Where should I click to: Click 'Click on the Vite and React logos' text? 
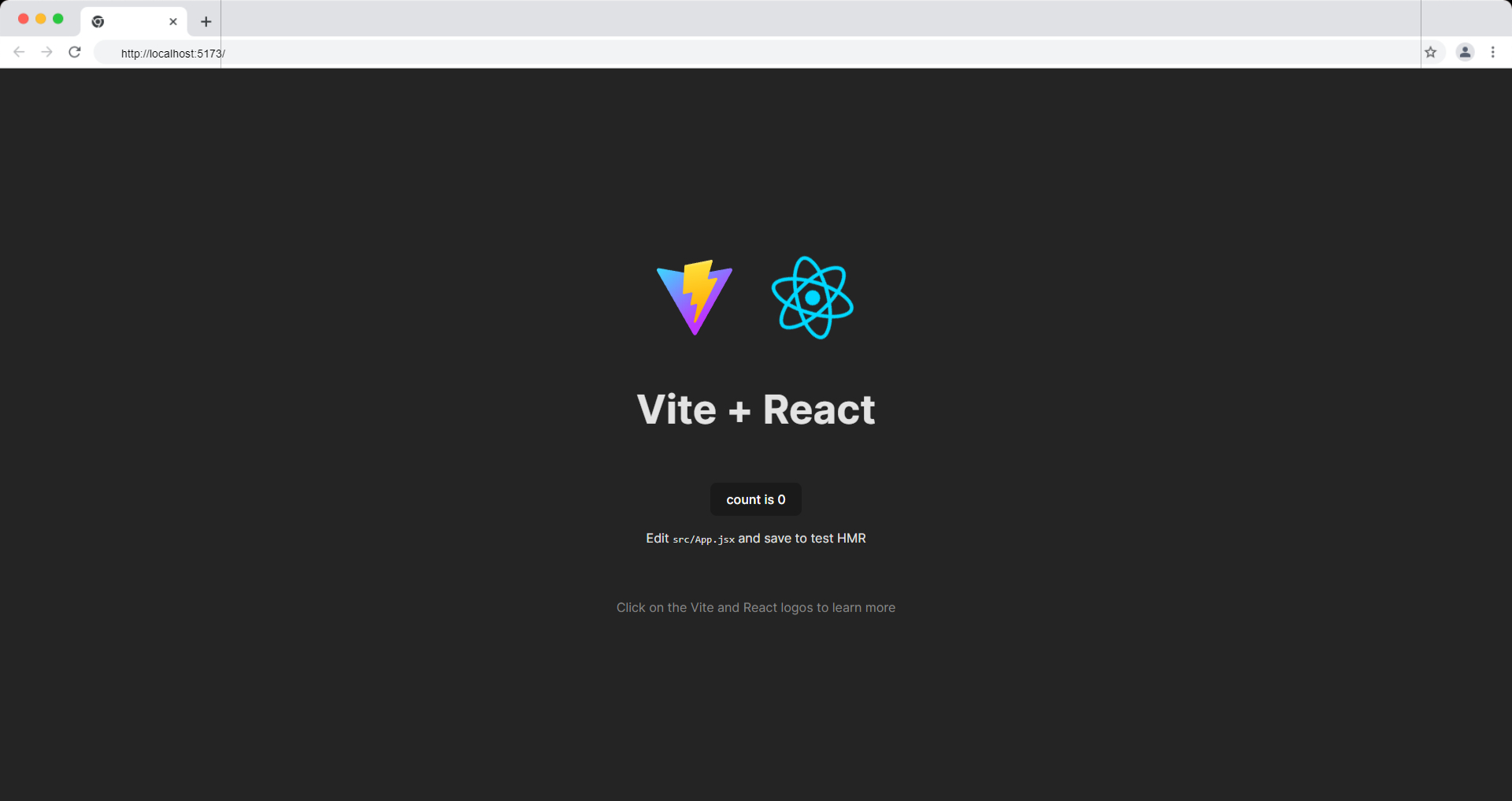click(x=756, y=607)
